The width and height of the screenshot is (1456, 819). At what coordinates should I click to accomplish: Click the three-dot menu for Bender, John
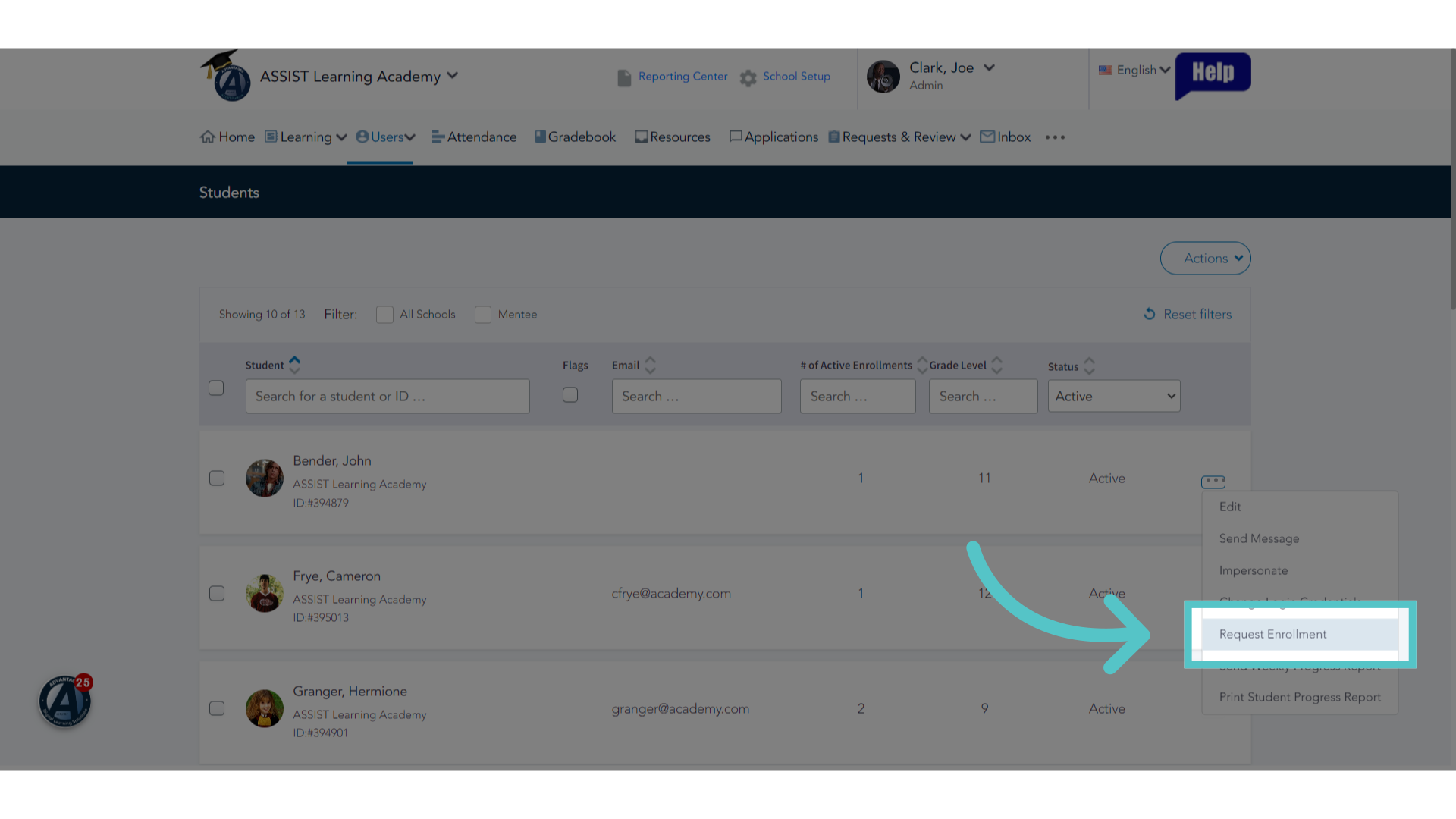[x=1213, y=482]
